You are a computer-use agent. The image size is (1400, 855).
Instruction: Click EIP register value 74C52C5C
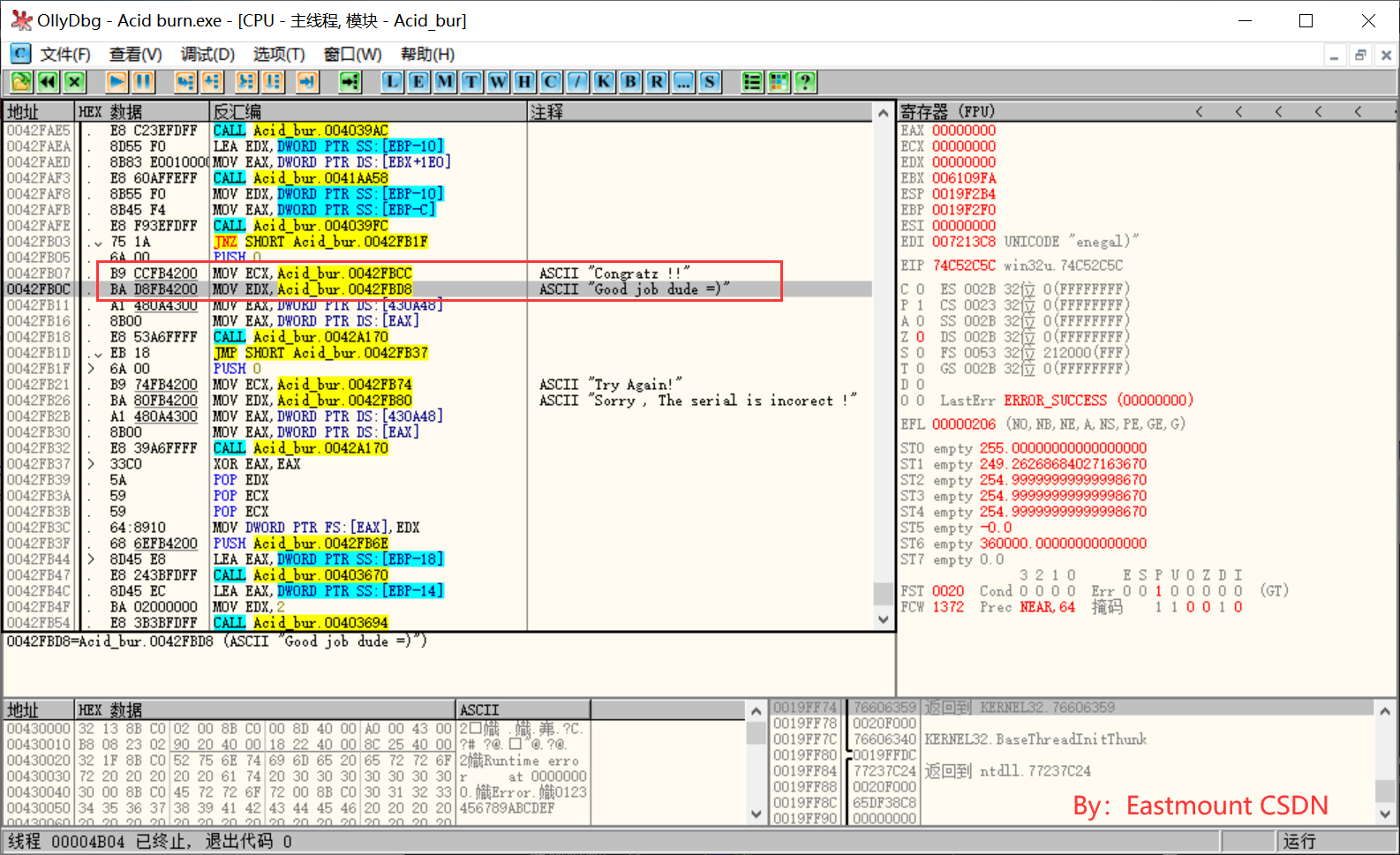tap(964, 266)
